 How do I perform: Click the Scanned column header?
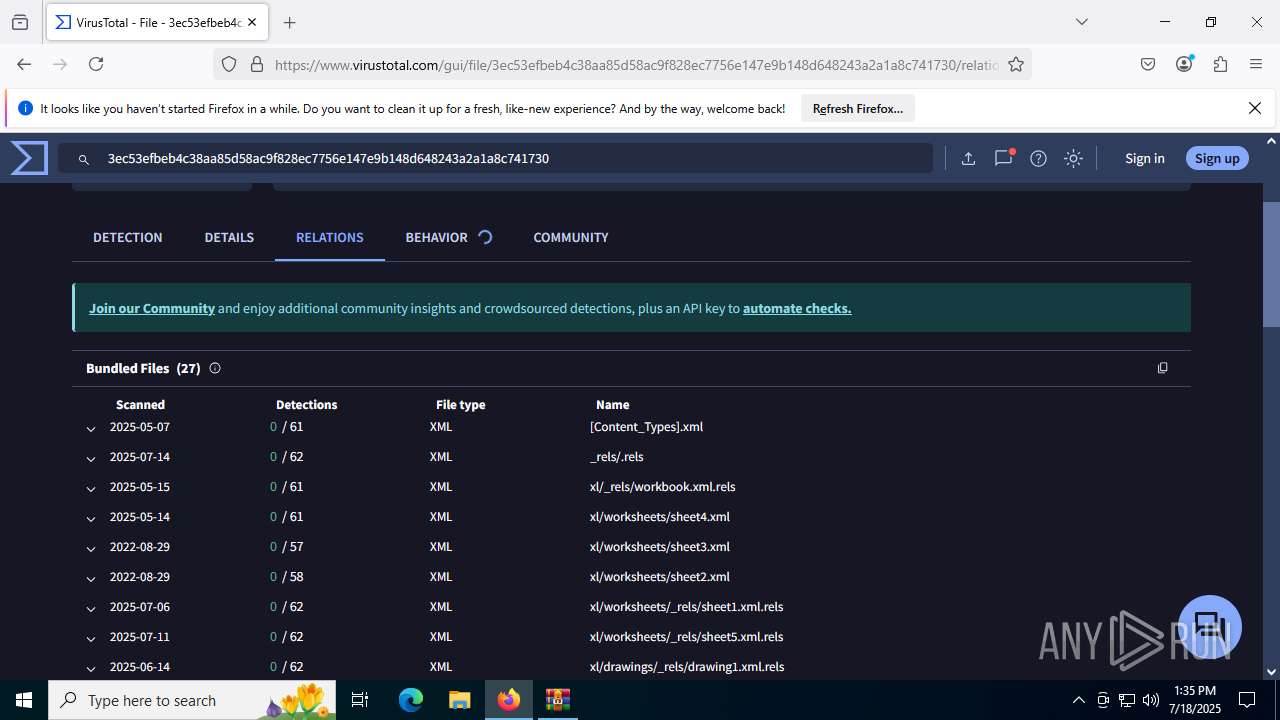coord(140,405)
